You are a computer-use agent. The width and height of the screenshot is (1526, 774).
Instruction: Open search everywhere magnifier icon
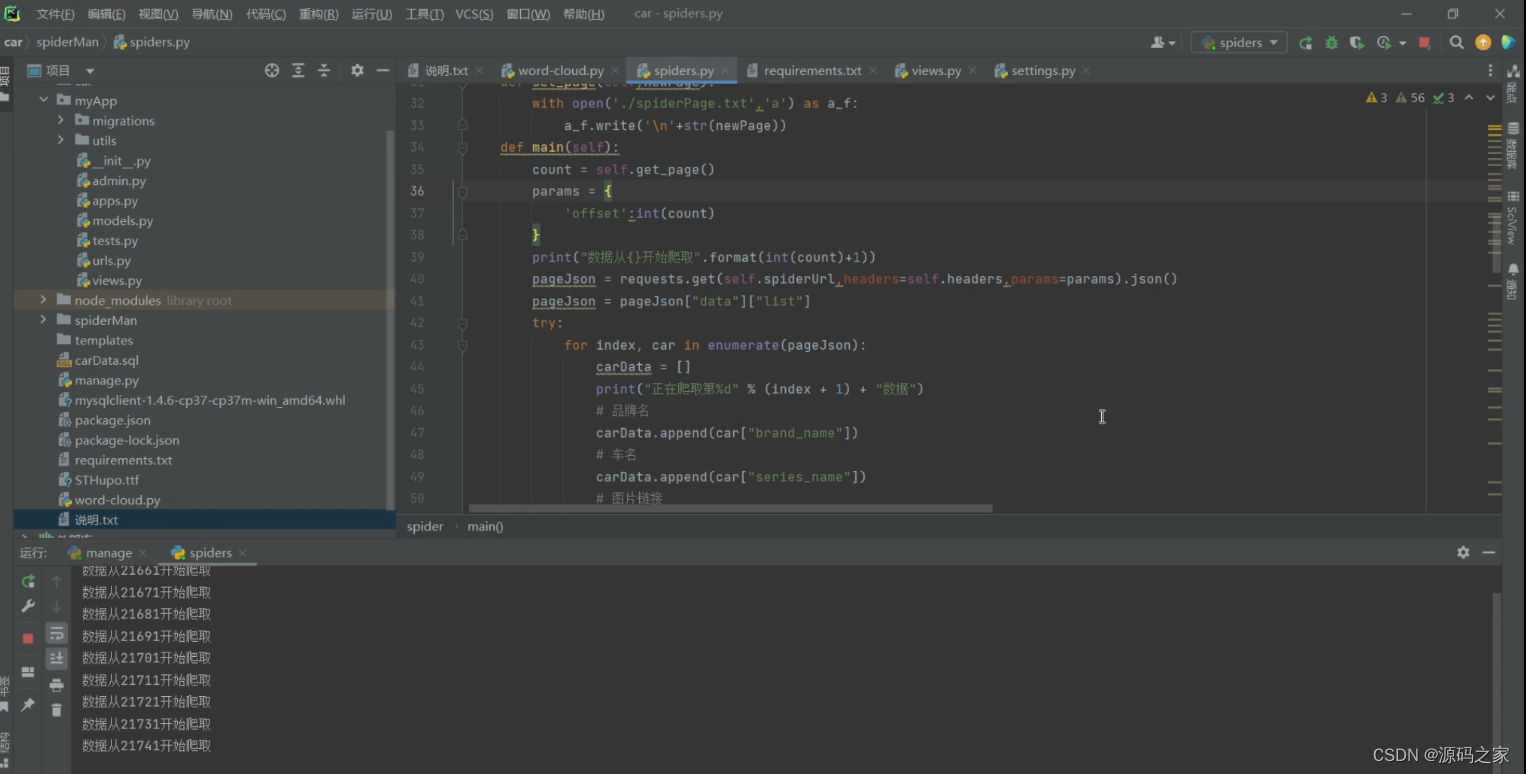click(x=1457, y=43)
